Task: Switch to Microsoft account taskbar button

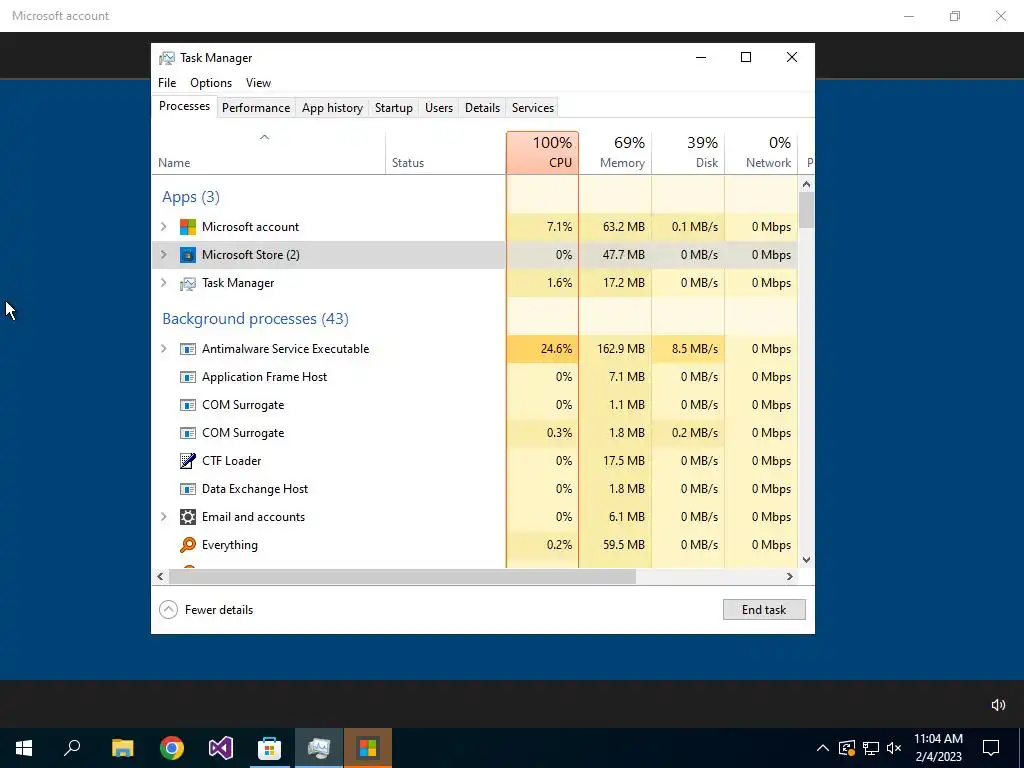Action: [x=368, y=748]
